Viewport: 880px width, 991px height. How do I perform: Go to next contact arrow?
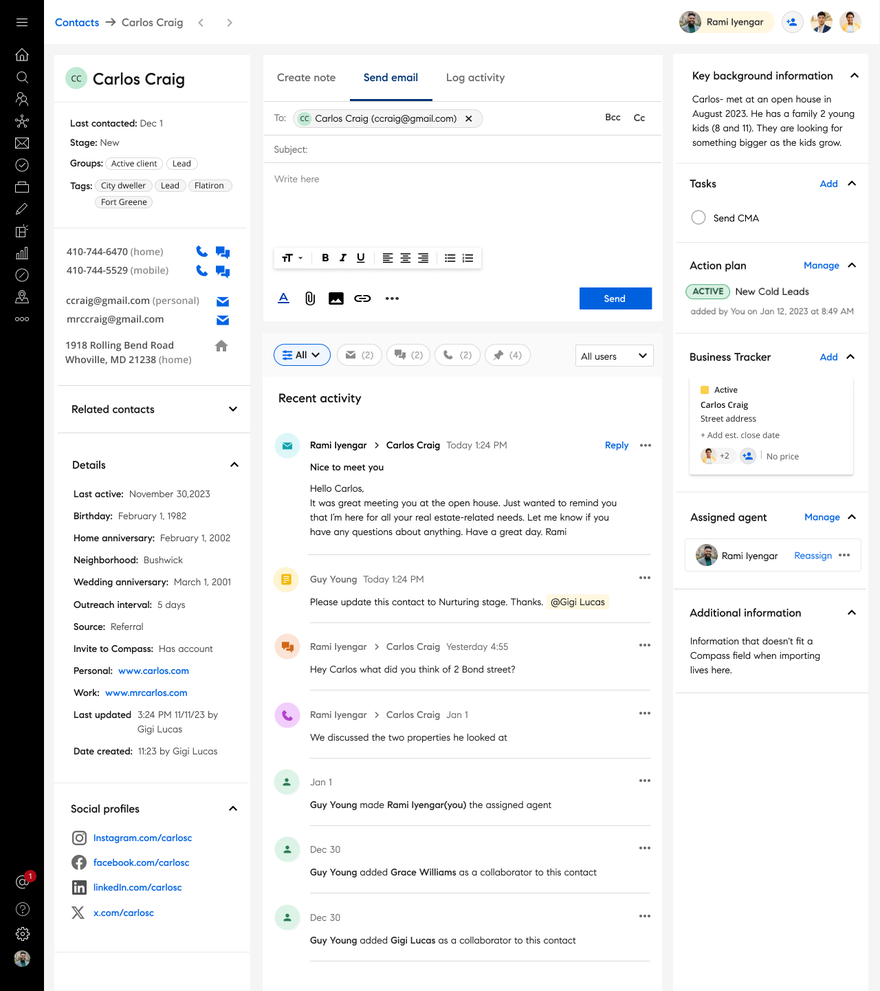click(x=229, y=23)
